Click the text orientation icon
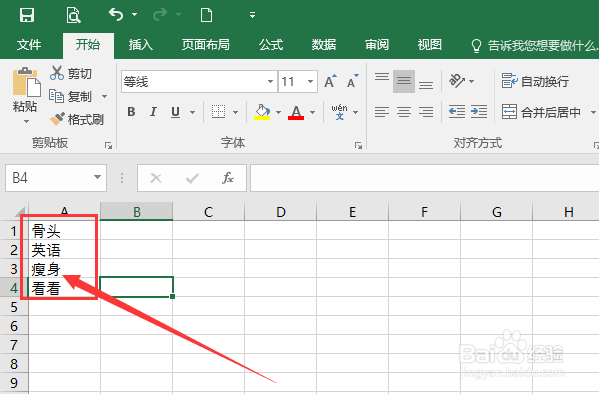Viewport: 599px width, 394px height. [x=457, y=81]
